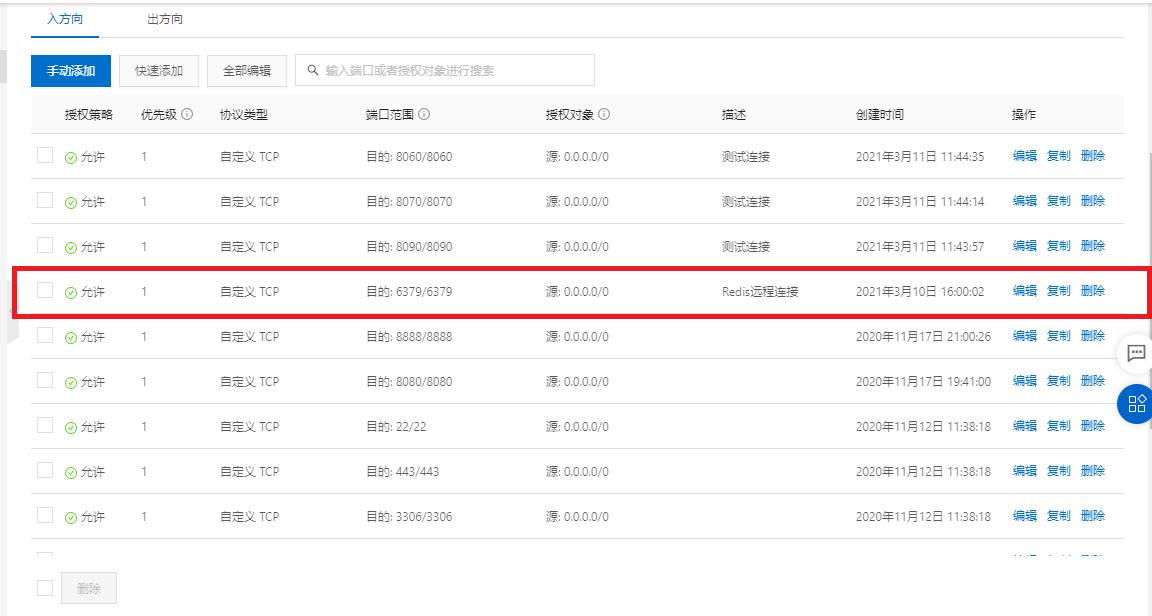1152x616 pixels.
Task: Click 删除 for the 8070/8070 rule
Action: (1092, 201)
